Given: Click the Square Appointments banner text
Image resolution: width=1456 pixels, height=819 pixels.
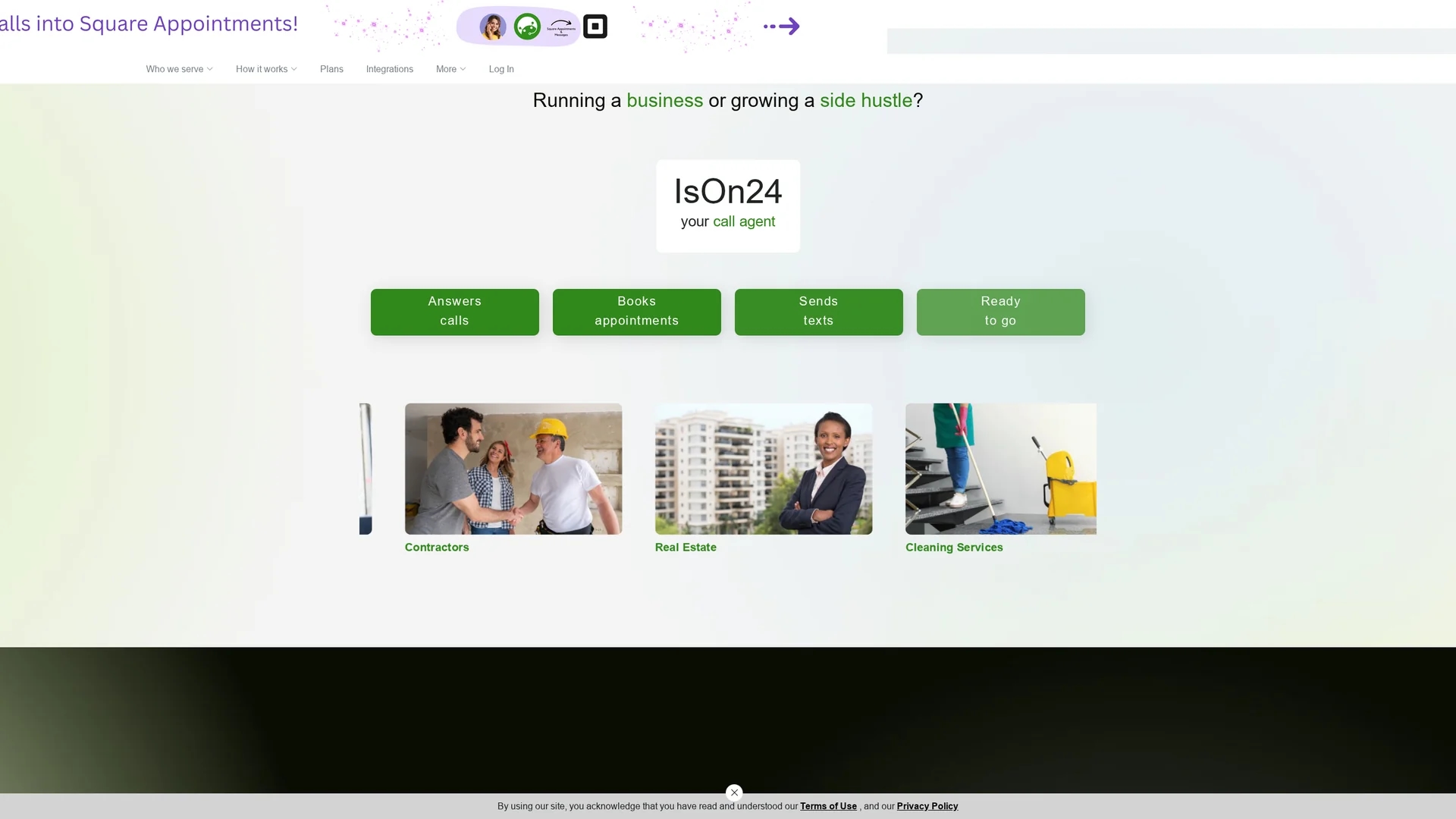Looking at the screenshot, I should [x=149, y=24].
